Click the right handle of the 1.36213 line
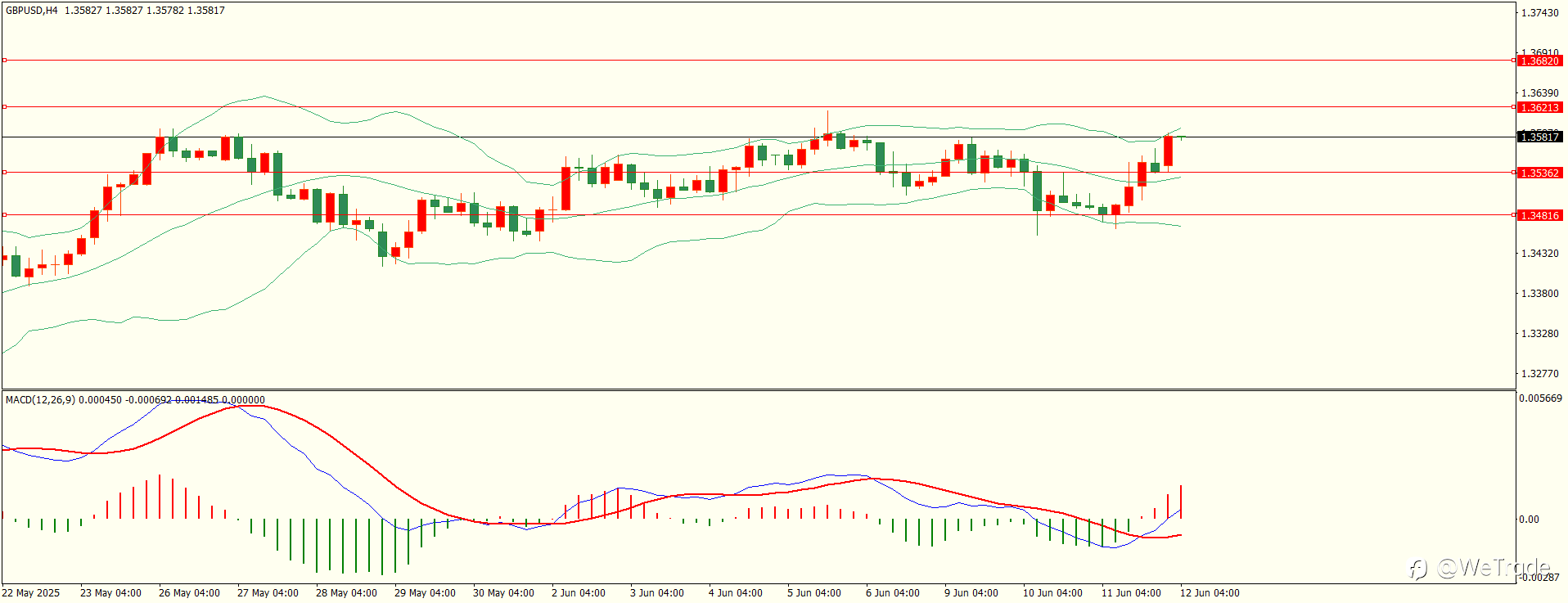This screenshot has height=603, width=1568. point(1514,106)
